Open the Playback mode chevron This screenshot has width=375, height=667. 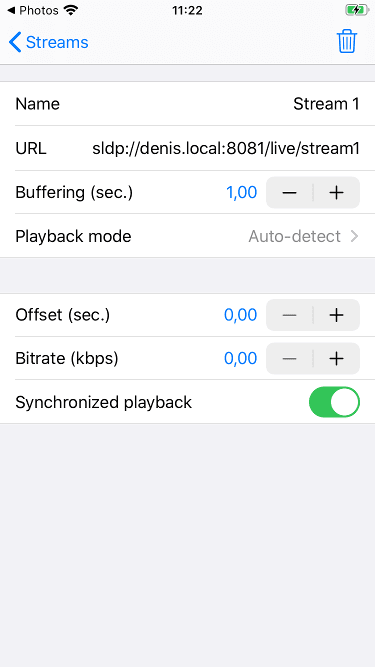(x=355, y=236)
